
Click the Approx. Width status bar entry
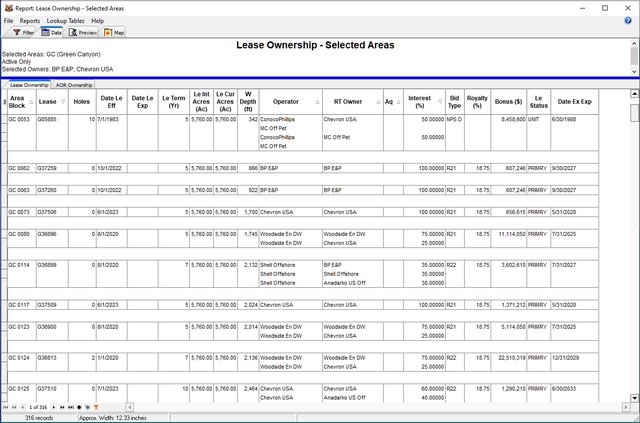tap(113, 418)
